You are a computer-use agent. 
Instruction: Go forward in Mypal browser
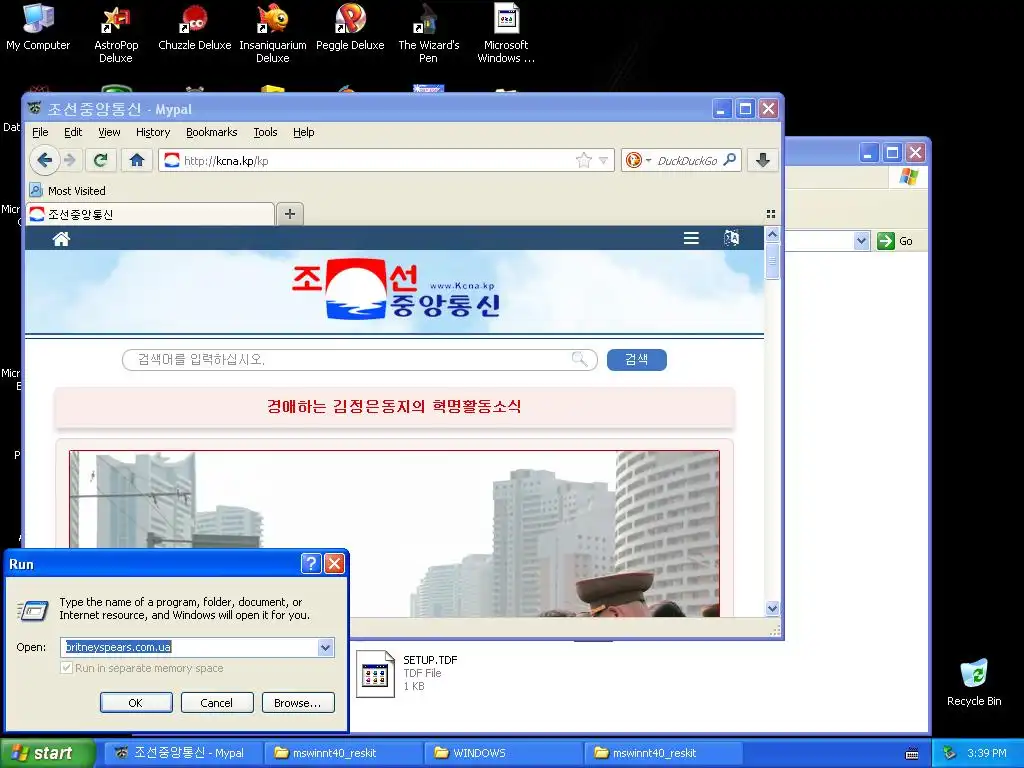click(x=70, y=160)
